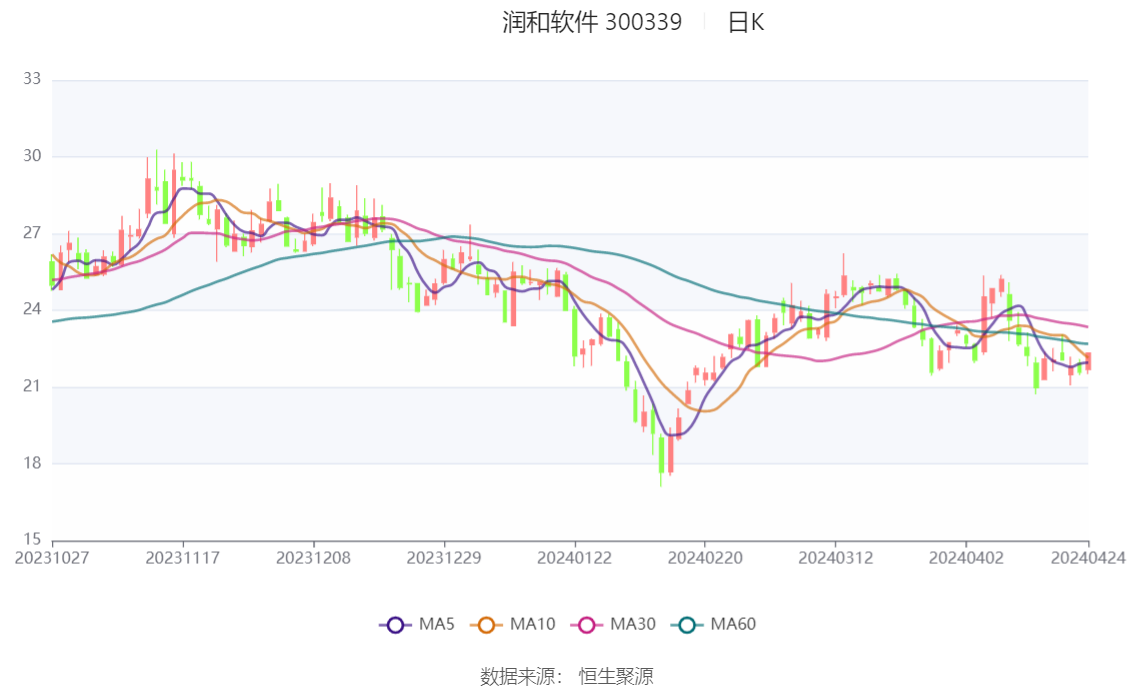Click the MA5 purple legend circle marker
The height and width of the screenshot is (689, 1134).
(x=395, y=625)
